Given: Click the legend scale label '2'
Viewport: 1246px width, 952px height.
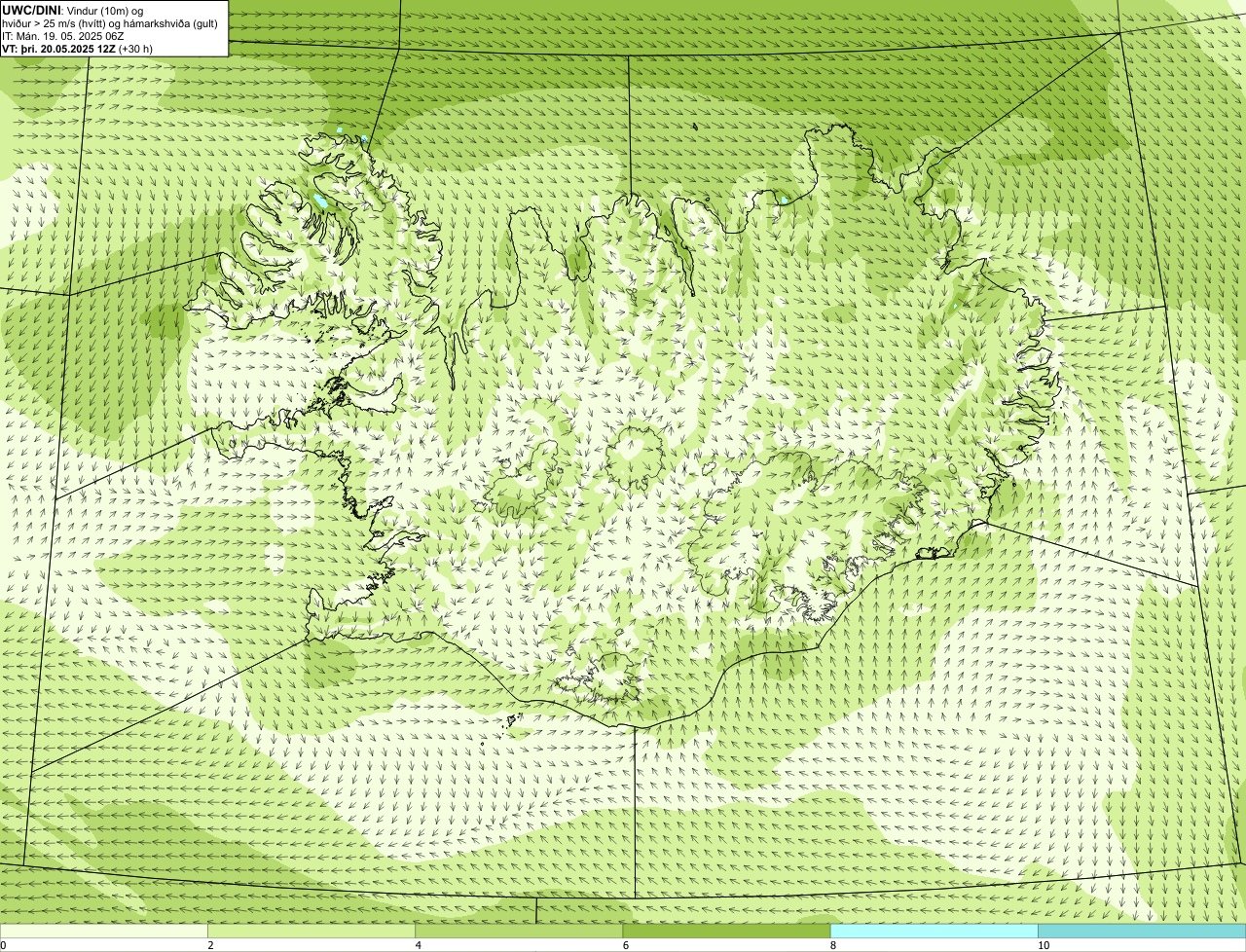Looking at the screenshot, I should (210, 945).
